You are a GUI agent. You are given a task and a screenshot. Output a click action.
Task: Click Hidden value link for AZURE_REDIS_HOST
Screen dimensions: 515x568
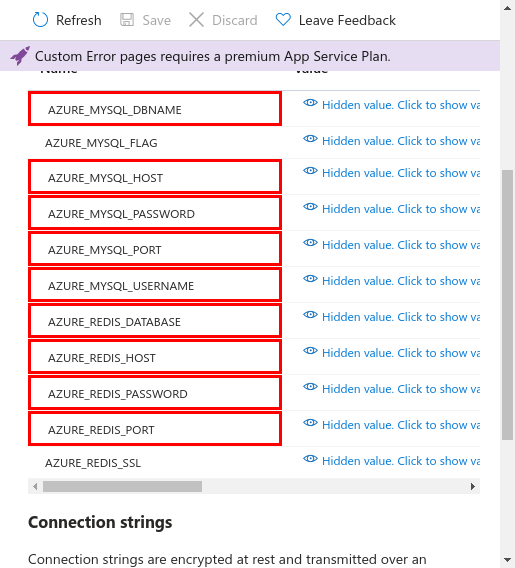click(x=401, y=353)
